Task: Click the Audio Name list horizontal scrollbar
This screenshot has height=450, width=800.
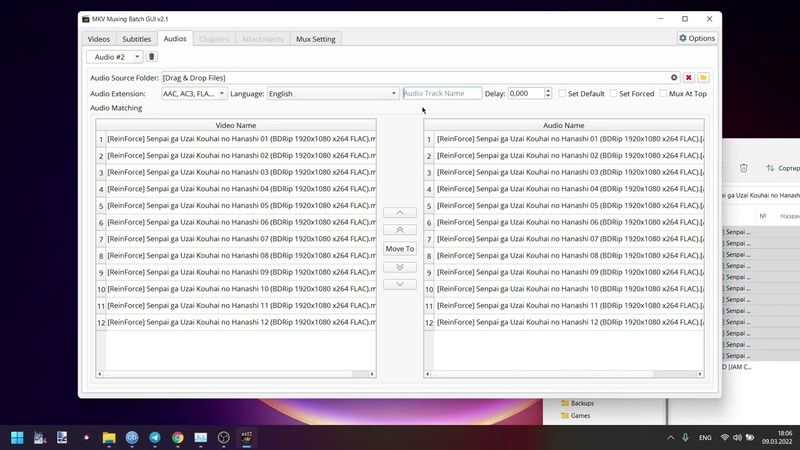Action: point(564,374)
